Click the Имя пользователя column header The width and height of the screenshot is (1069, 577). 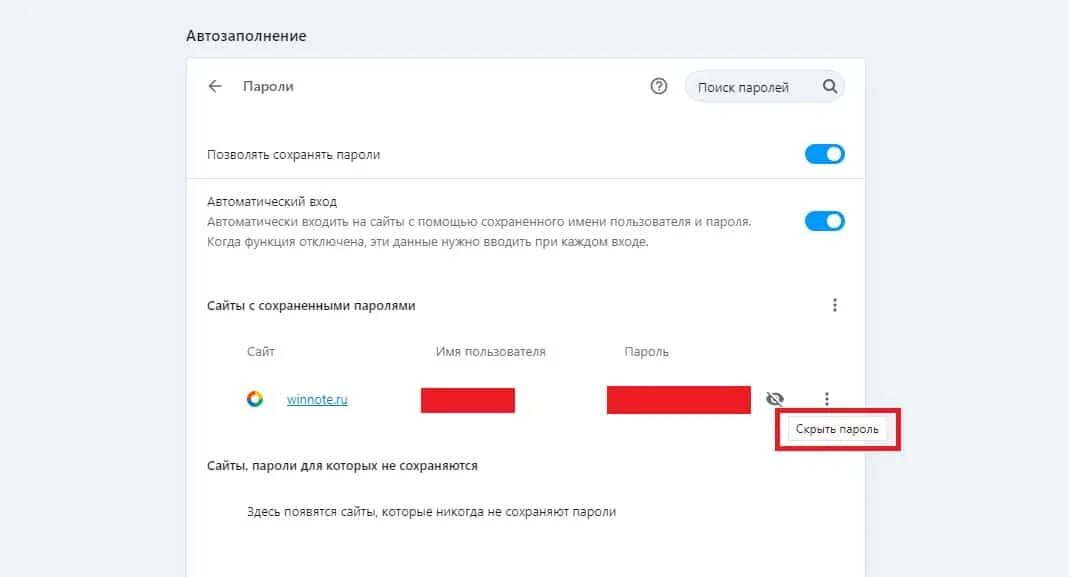[x=490, y=352]
